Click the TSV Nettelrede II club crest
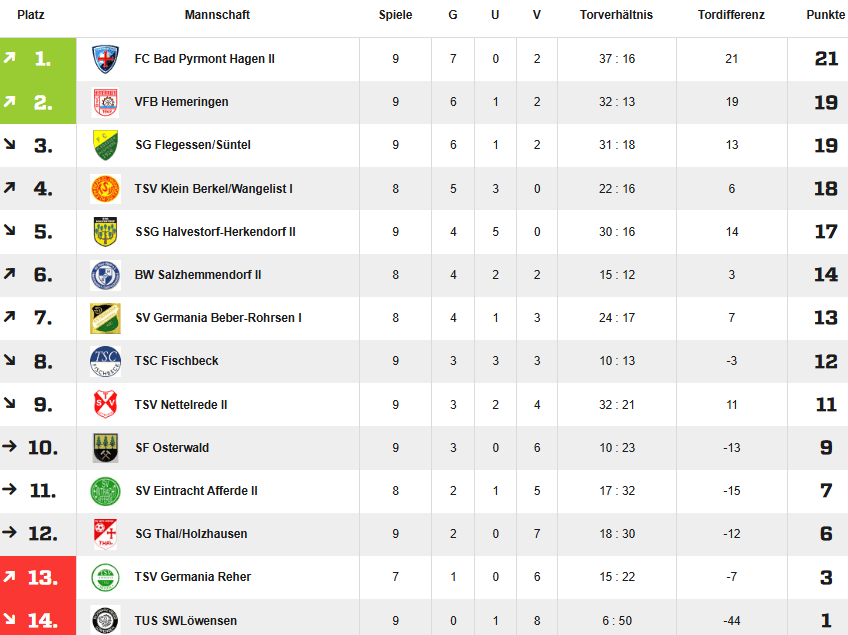 point(105,405)
